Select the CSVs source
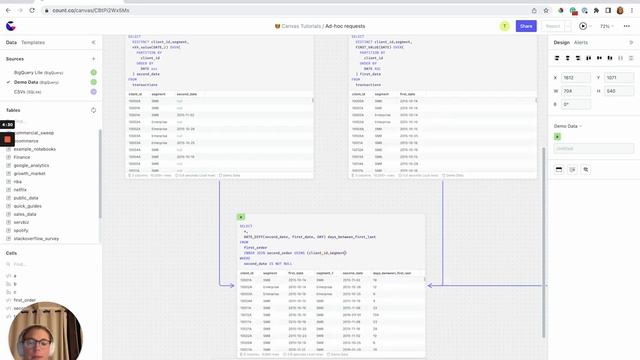This screenshot has height=360, width=640. coord(27,92)
